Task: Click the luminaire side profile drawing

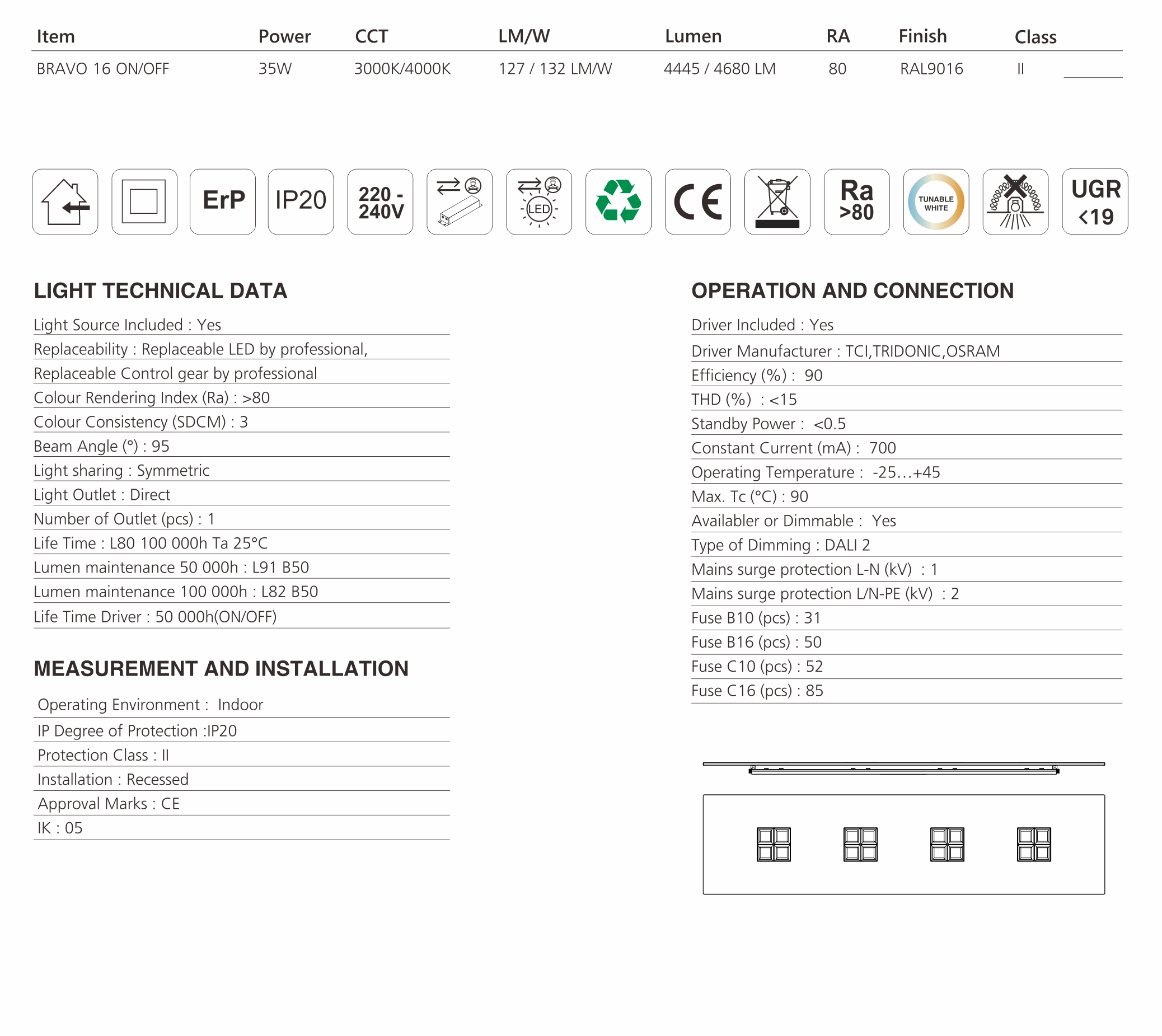Action: (x=903, y=768)
